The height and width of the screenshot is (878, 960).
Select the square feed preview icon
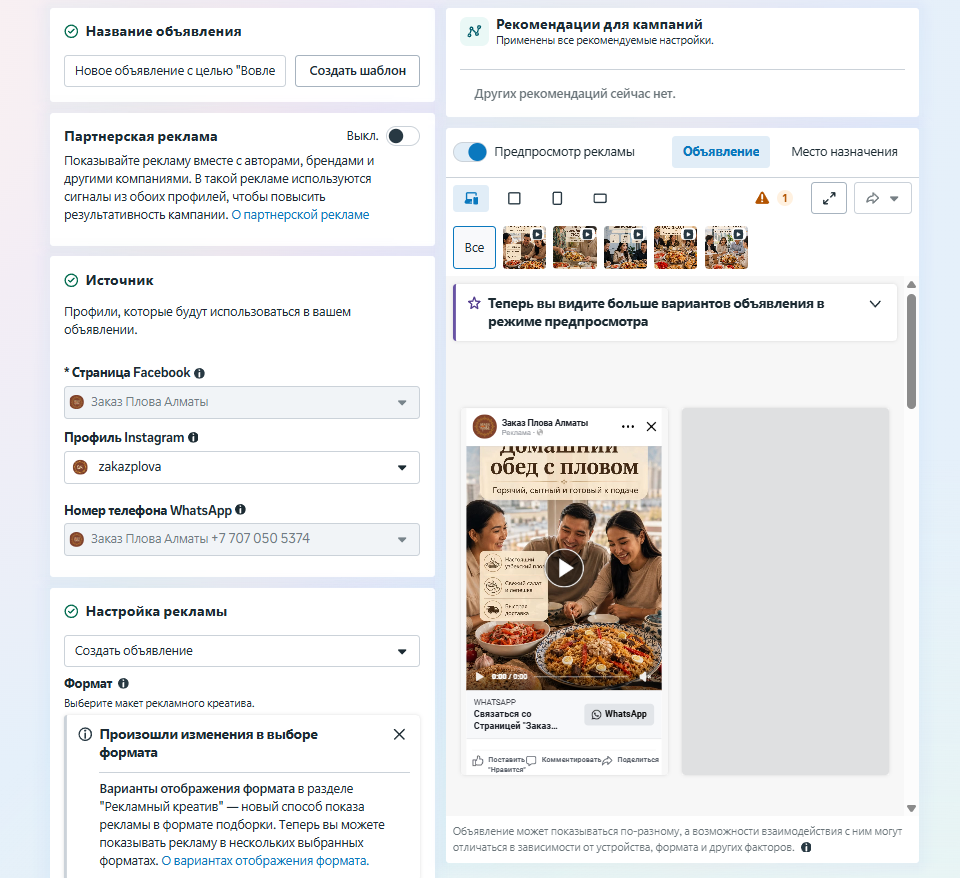click(514, 198)
